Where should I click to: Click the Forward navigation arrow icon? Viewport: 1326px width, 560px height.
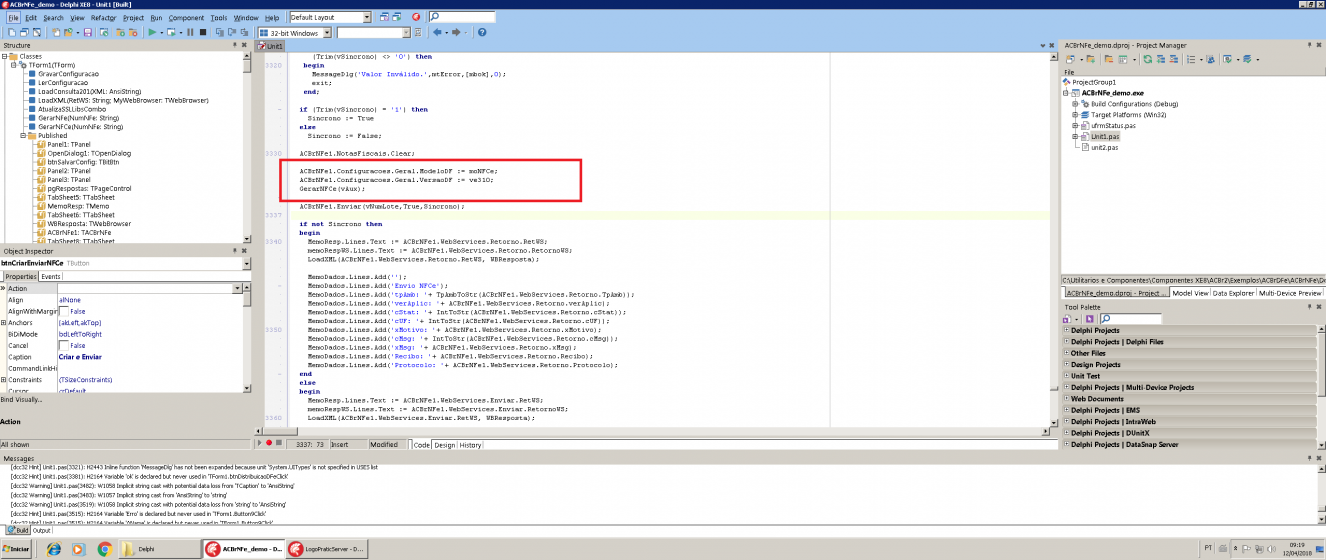pyautogui.click(x=456, y=33)
